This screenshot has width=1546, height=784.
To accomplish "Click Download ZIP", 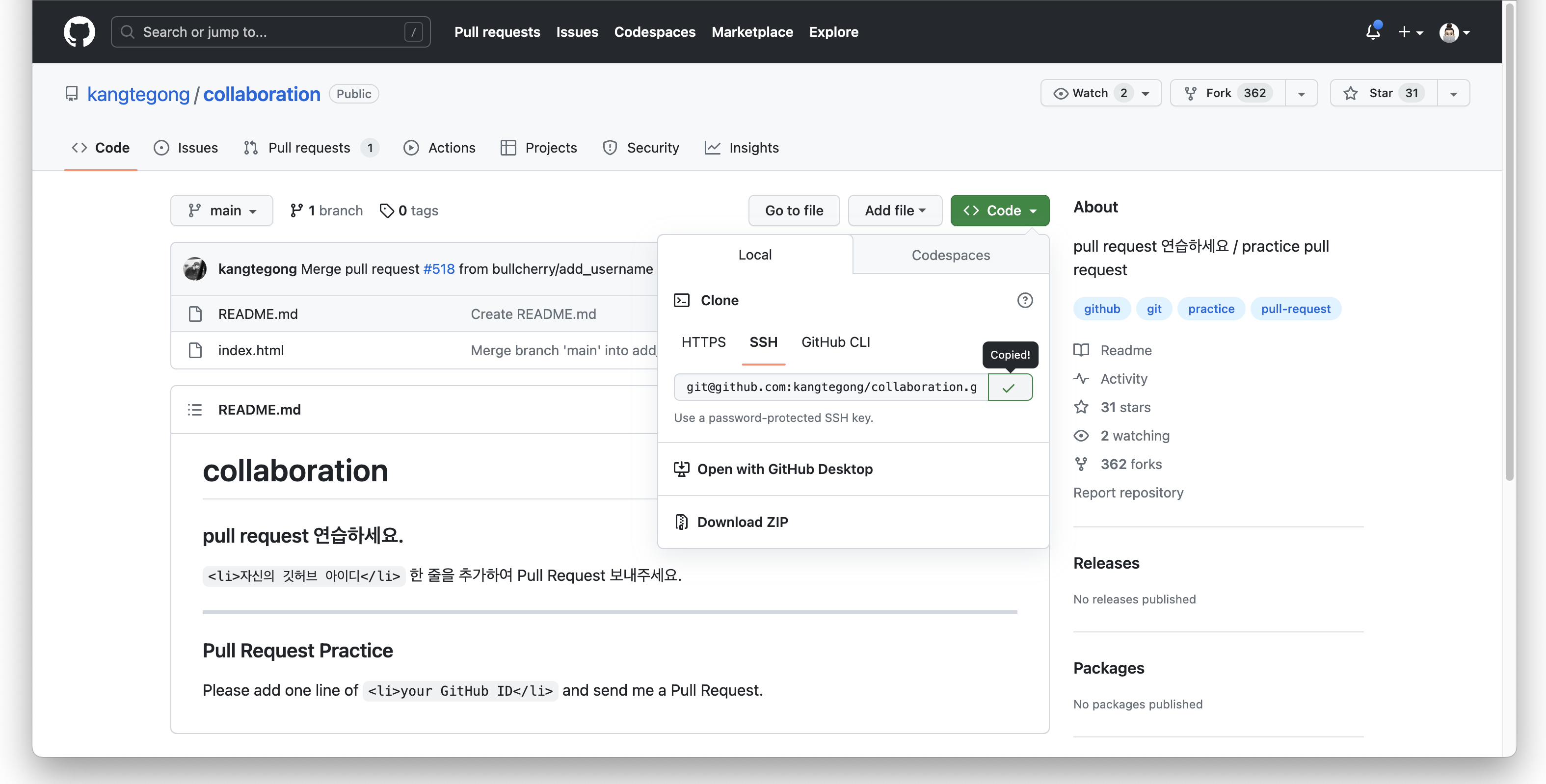I will coord(853,522).
